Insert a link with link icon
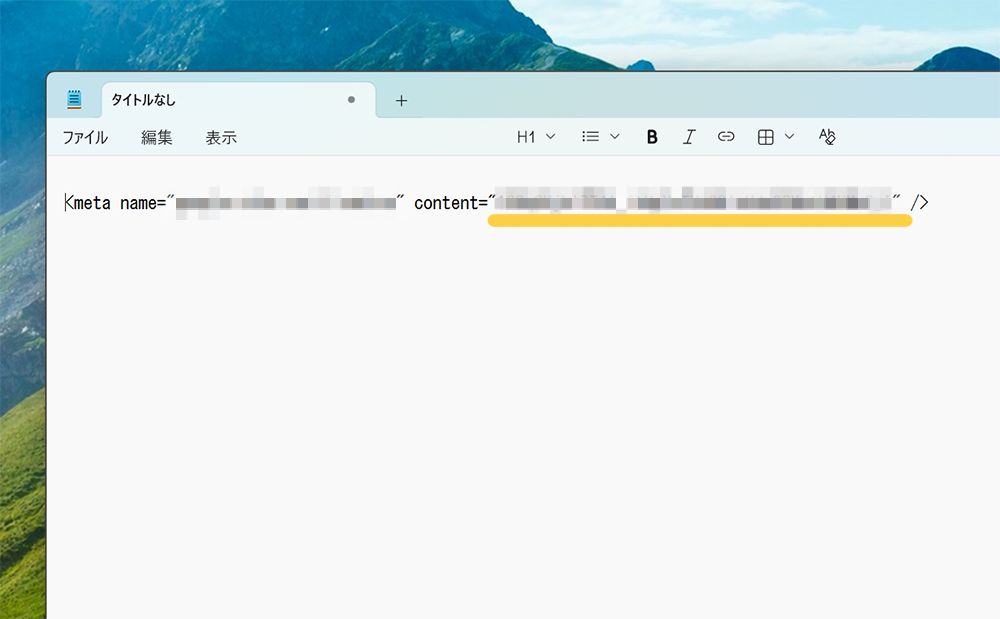The width and height of the screenshot is (1000, 619). 726,136
